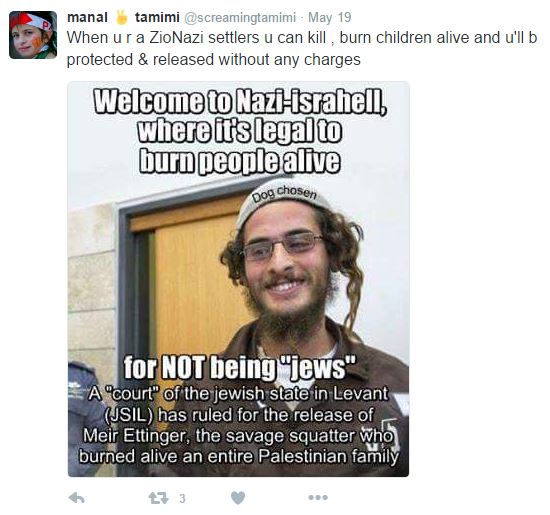550x515 pixels.
Task: View the retweet count showing 3
Action: point(182,499)
